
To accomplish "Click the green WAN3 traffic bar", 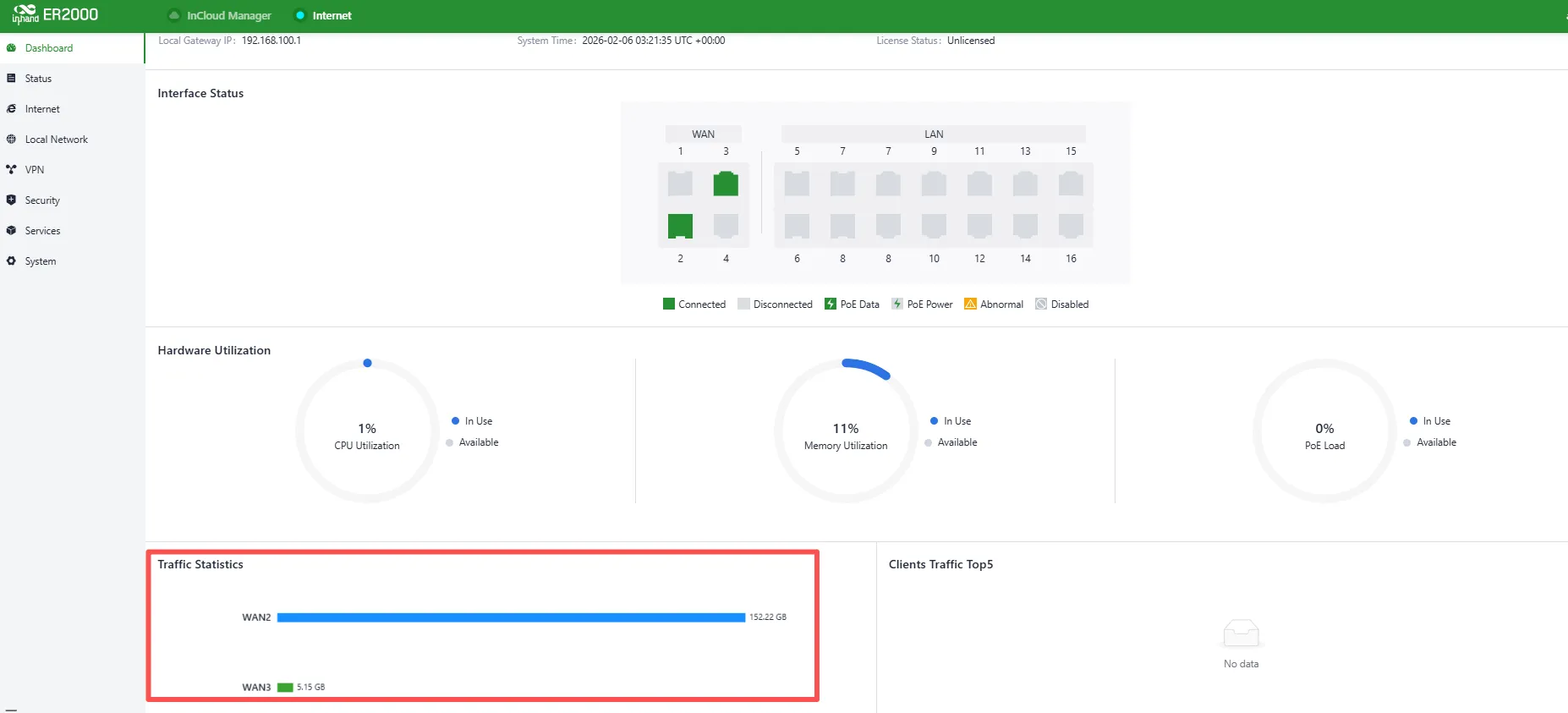I will pyautogui.click(x=285, y=688).
